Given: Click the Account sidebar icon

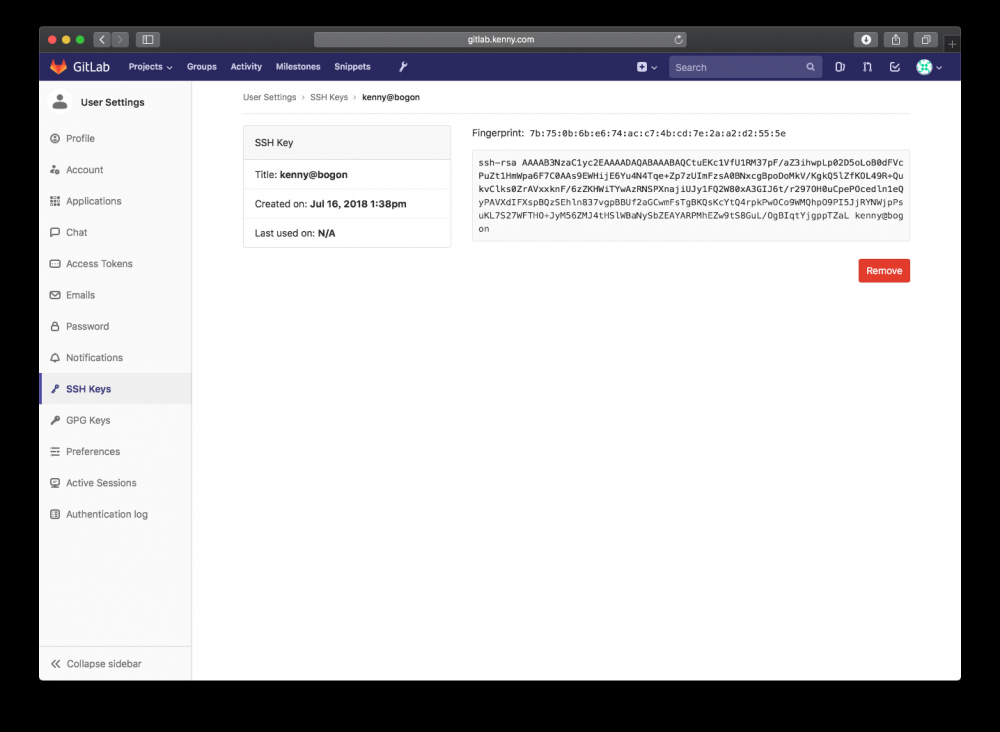Looking at the screenshot, I should coord(55,170).
